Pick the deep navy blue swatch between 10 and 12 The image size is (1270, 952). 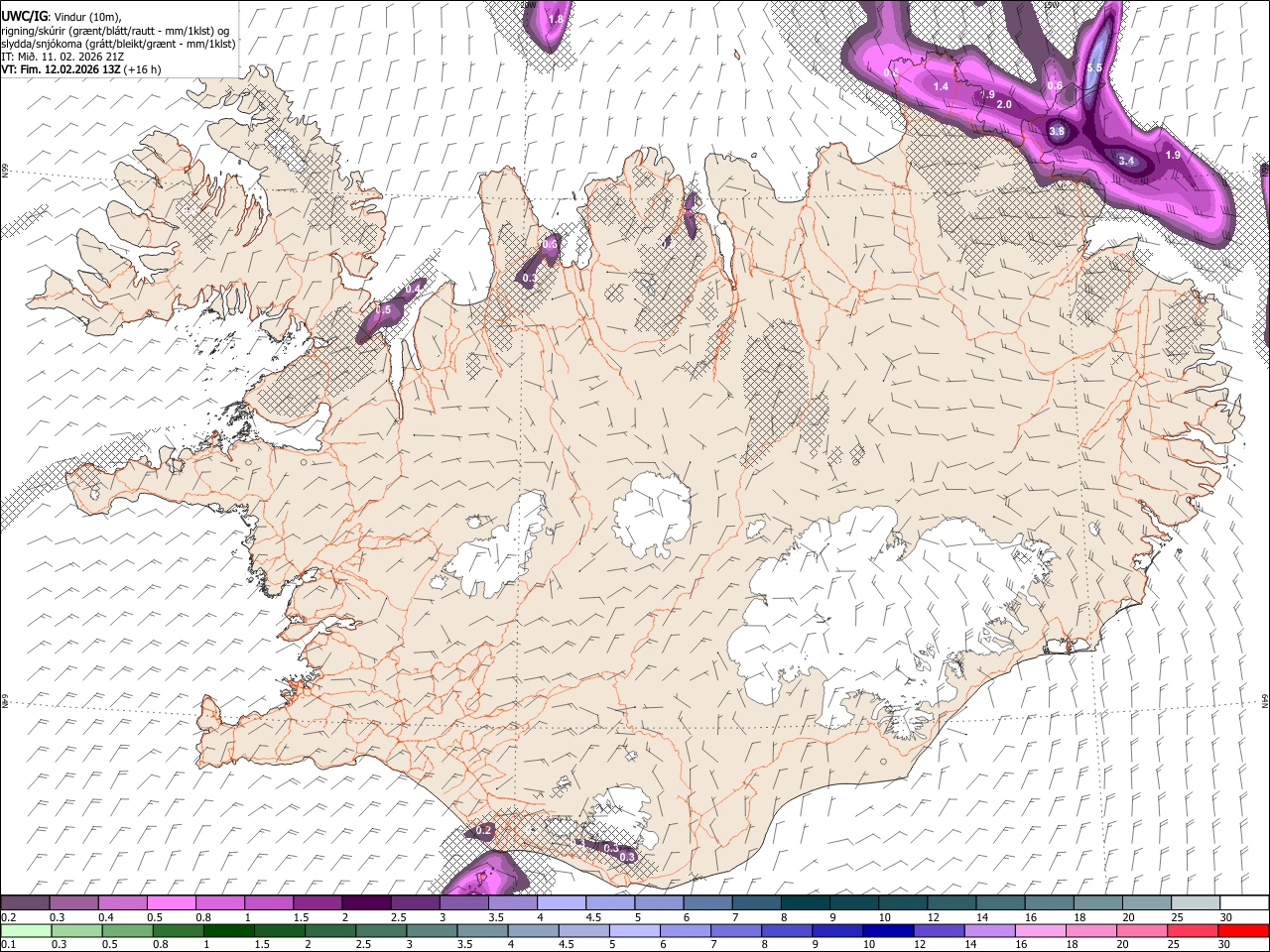887,930
